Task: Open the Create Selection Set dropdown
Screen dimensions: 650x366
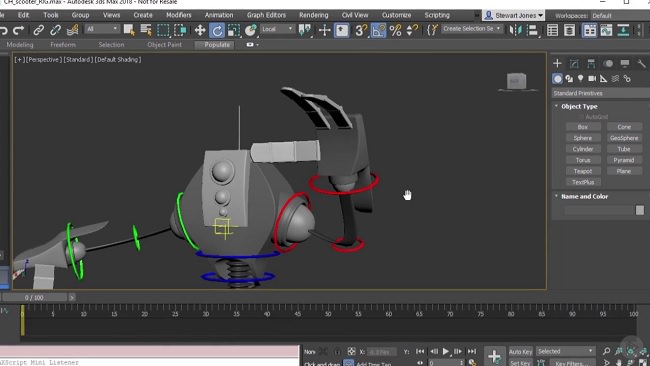Action: 471,29
